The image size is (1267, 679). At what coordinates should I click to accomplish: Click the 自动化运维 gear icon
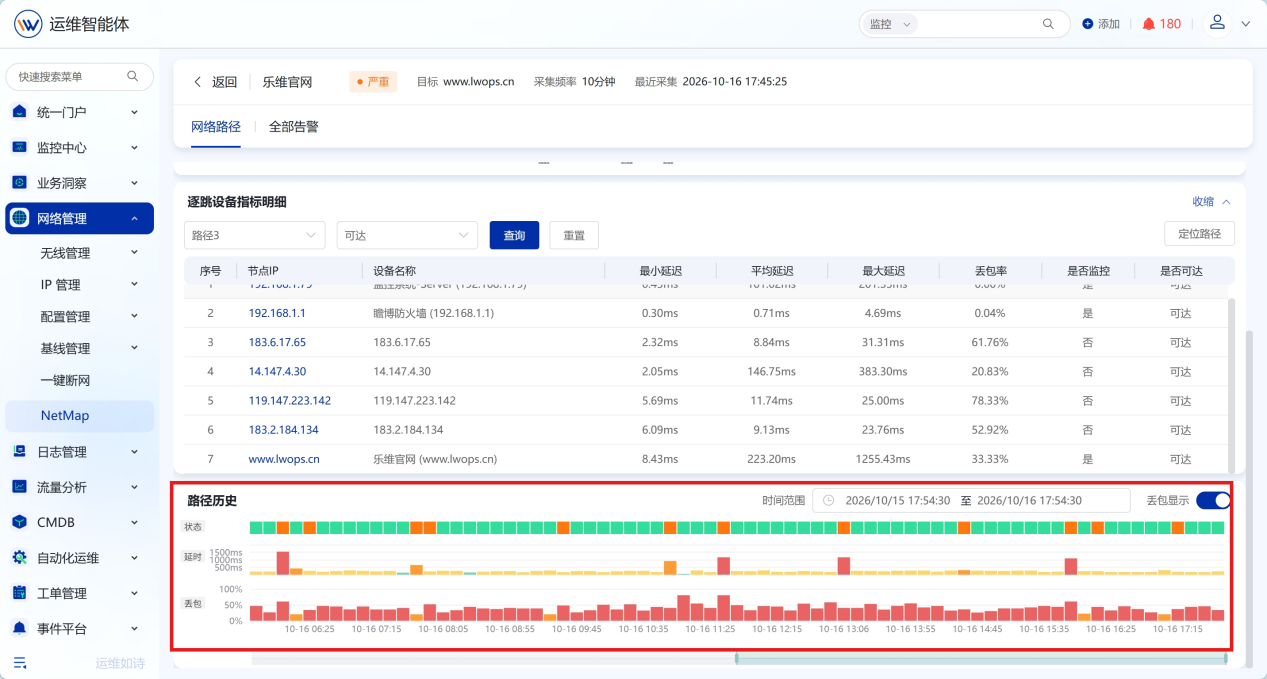19,558
